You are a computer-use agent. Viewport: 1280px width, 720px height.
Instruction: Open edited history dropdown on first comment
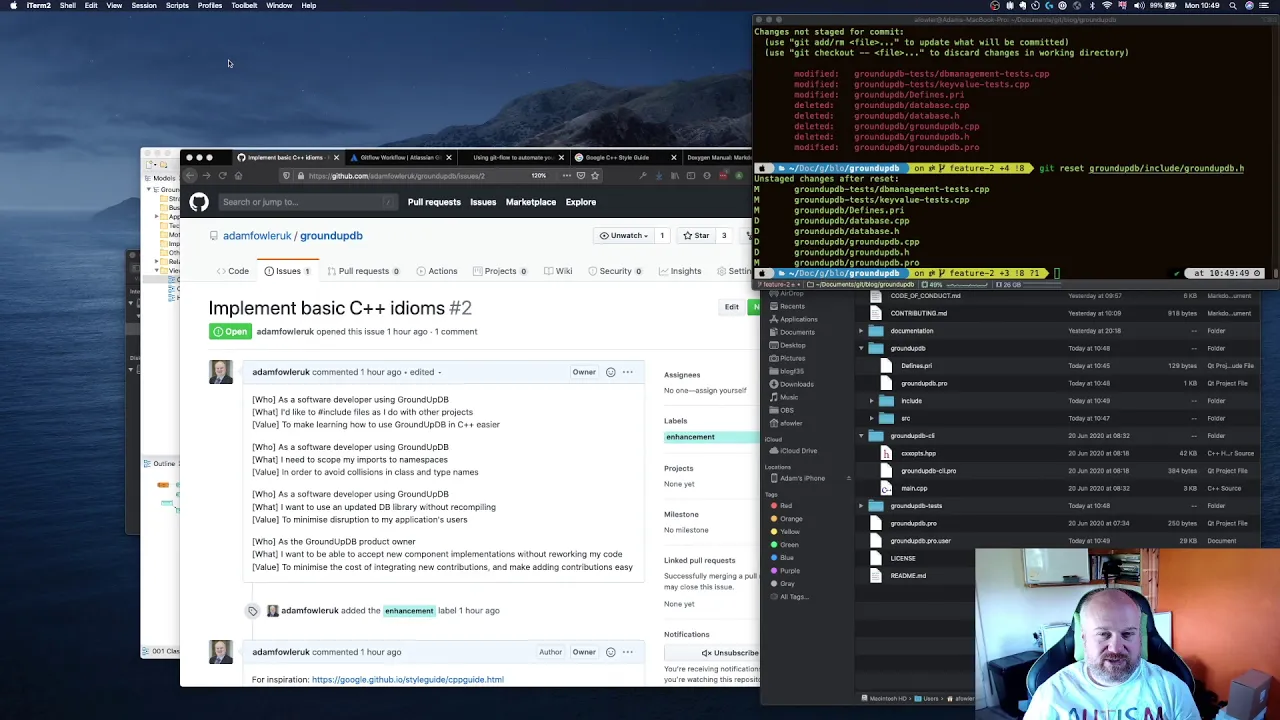tap(426, 372)
